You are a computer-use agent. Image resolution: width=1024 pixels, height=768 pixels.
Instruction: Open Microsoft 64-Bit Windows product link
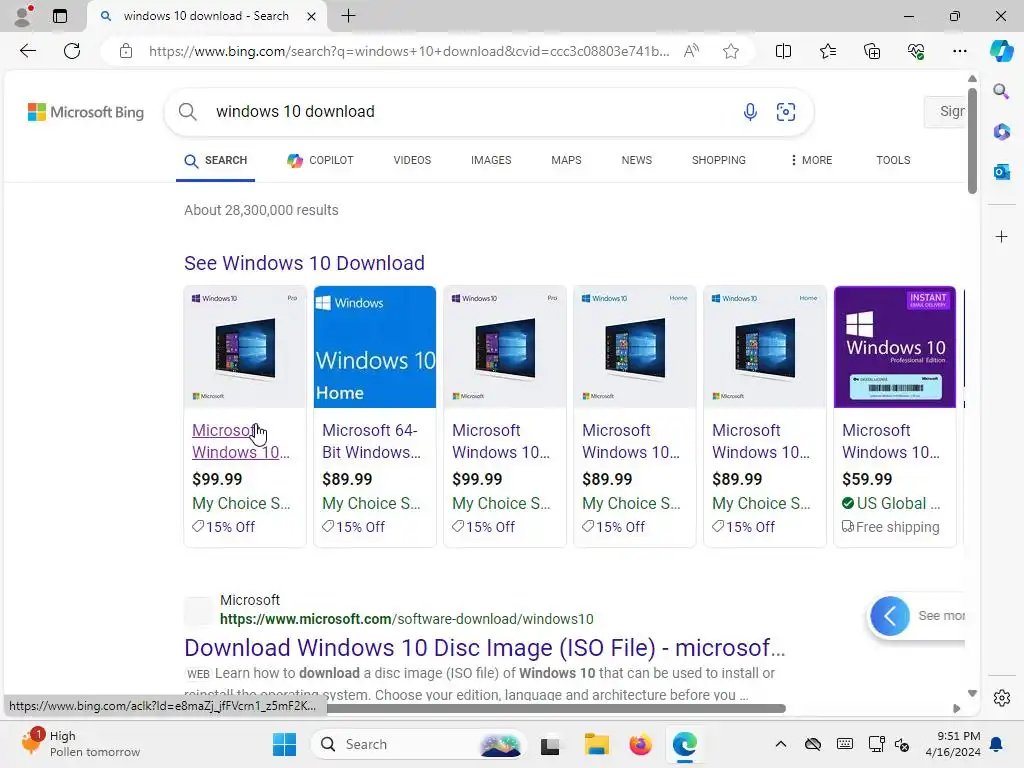click(371, 441)
